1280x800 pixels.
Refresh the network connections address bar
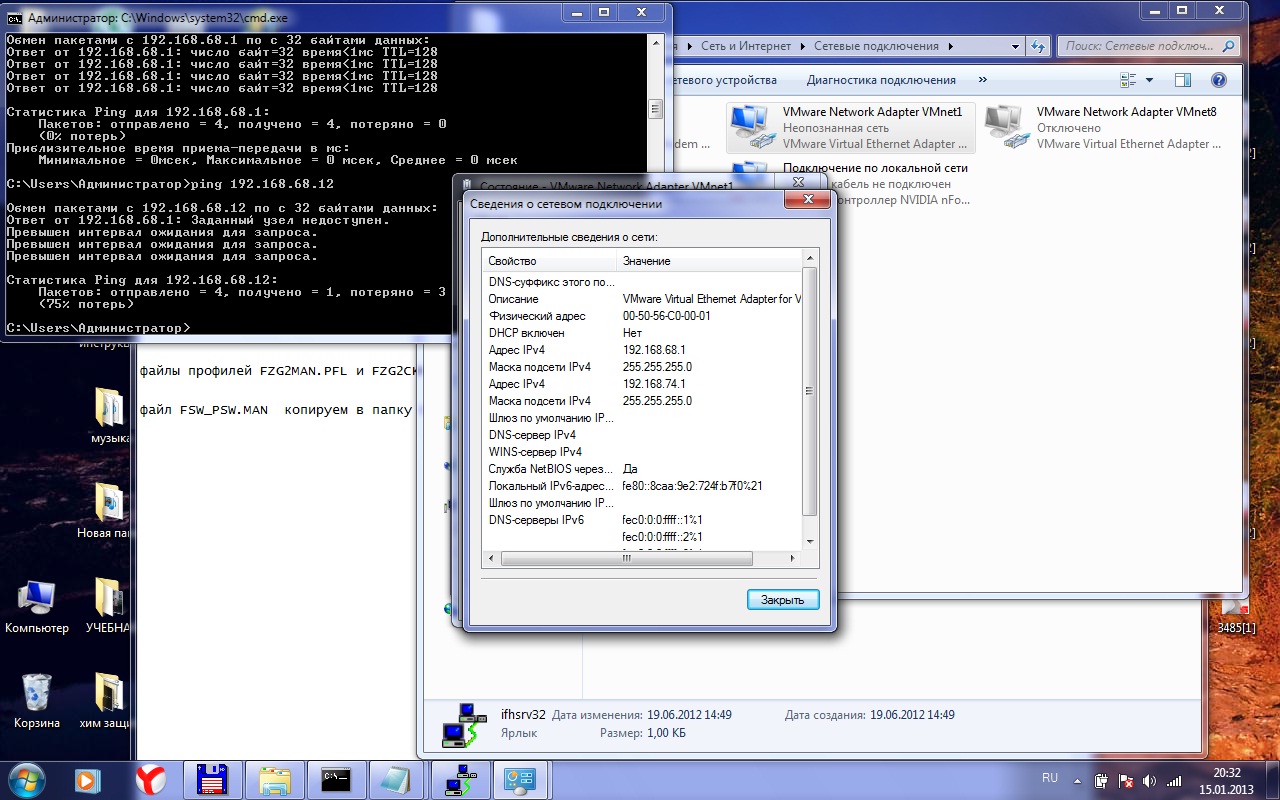click(1038, 46)
